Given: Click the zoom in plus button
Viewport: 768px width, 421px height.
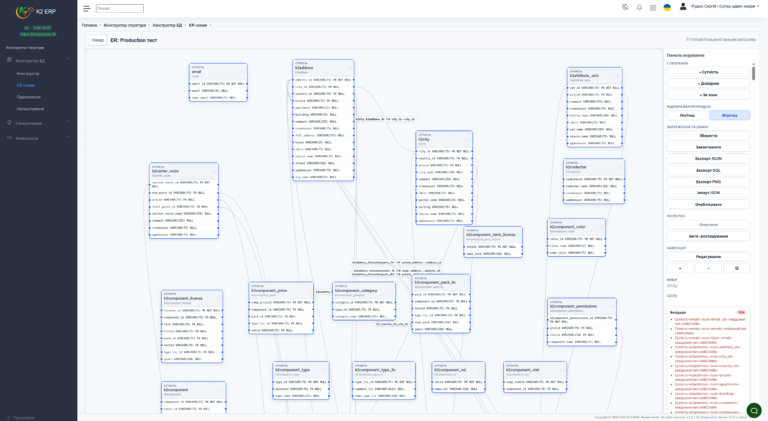Looking at the screenshot, I should coord(680,268).
